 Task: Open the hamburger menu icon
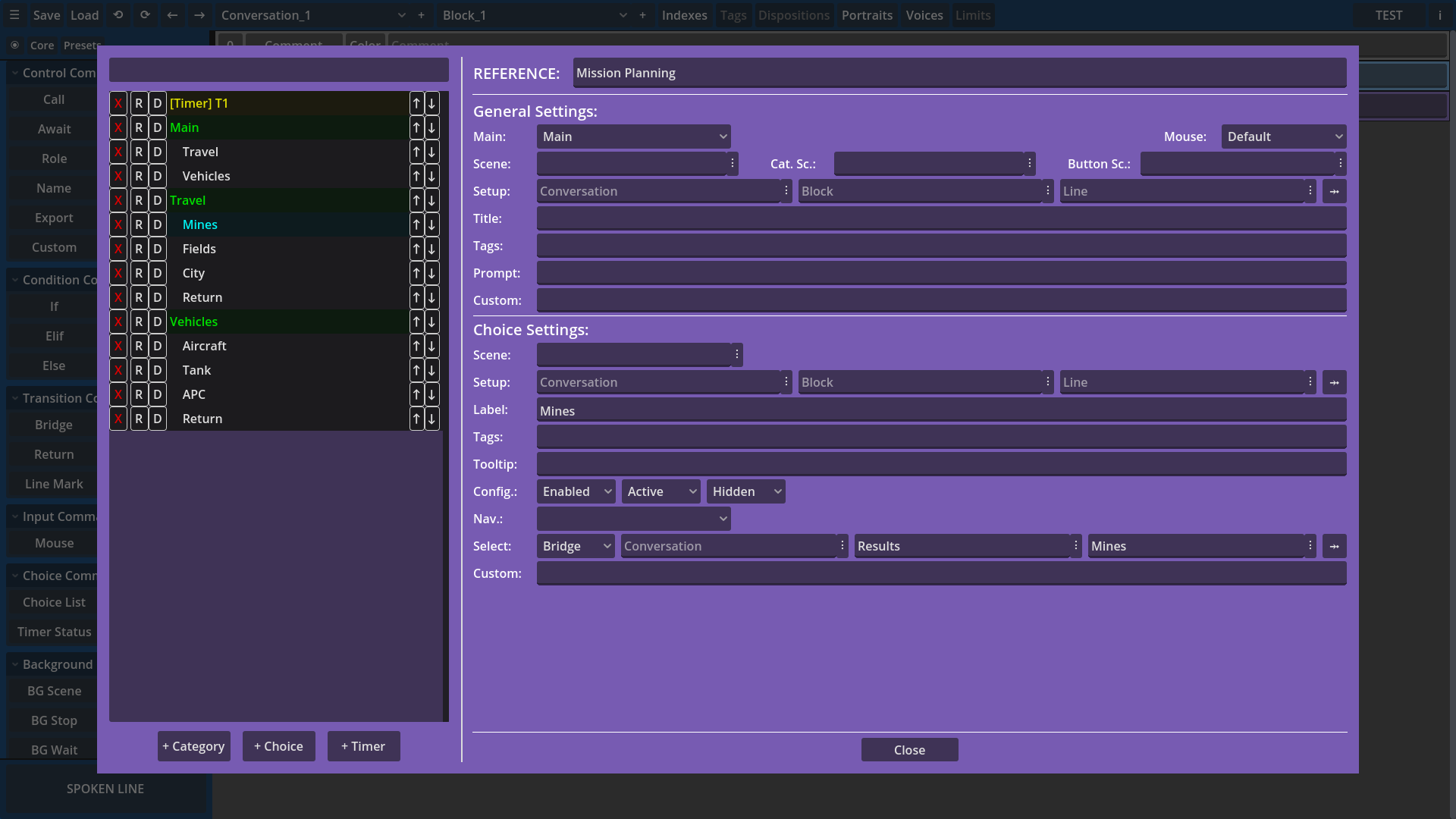(x=14, y=15)
